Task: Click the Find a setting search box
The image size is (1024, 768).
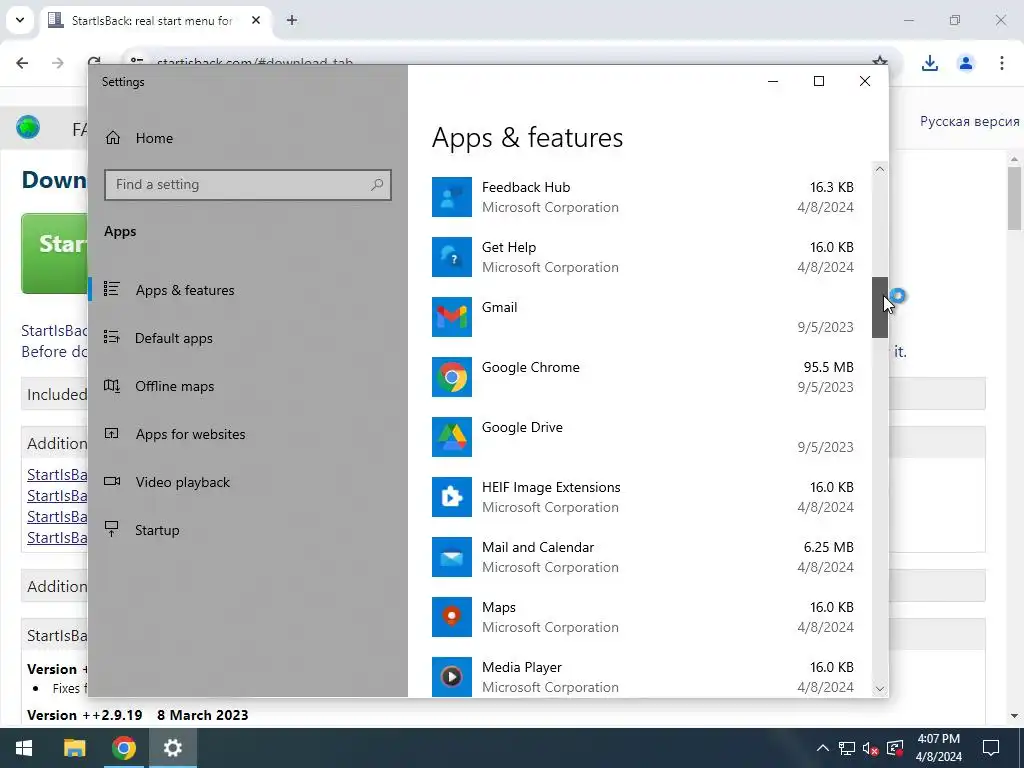Action: pos(248,185)
